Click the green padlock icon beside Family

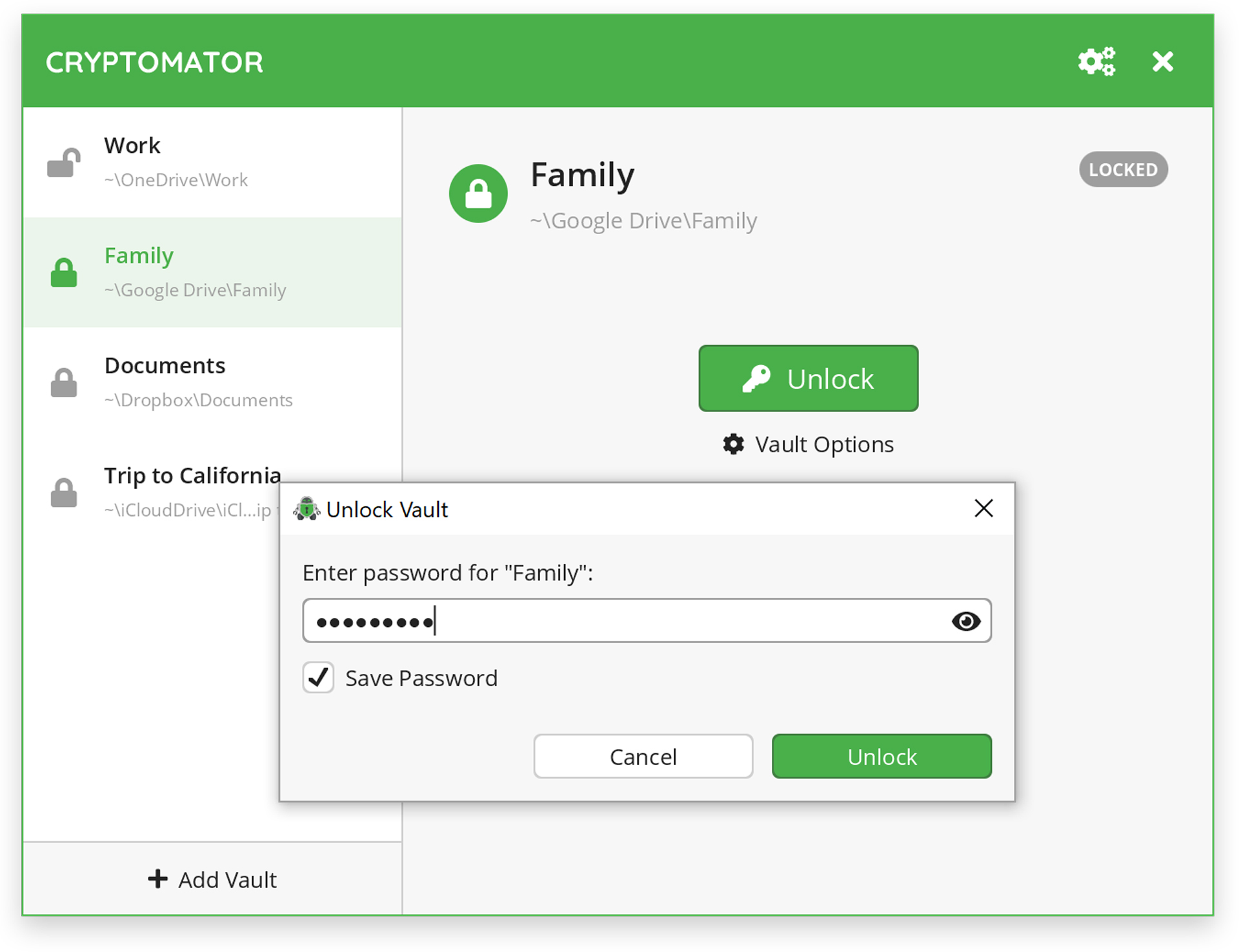coord(64,273)
